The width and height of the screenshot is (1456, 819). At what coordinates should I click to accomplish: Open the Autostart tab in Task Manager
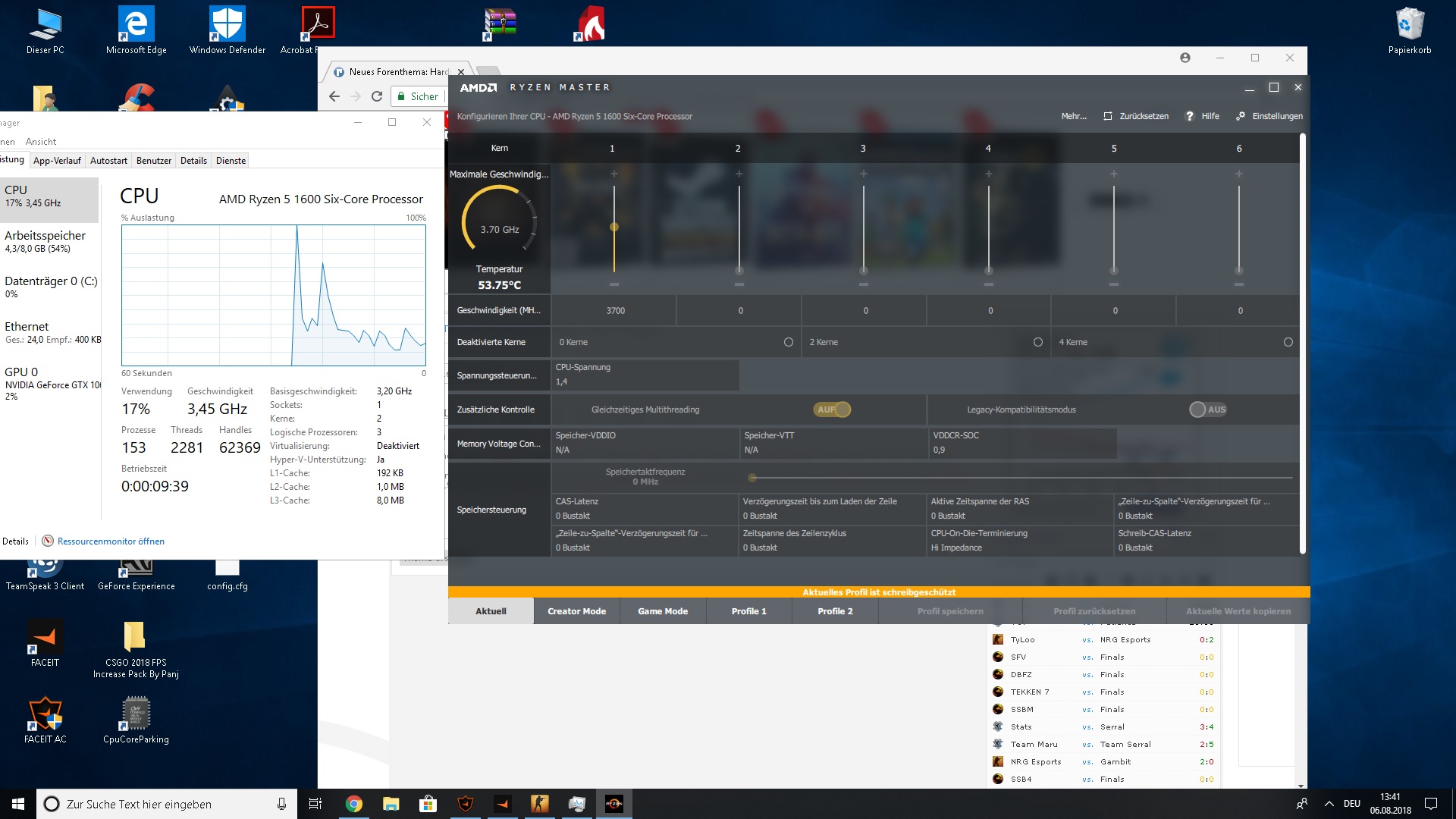click(x=108, y=161)
